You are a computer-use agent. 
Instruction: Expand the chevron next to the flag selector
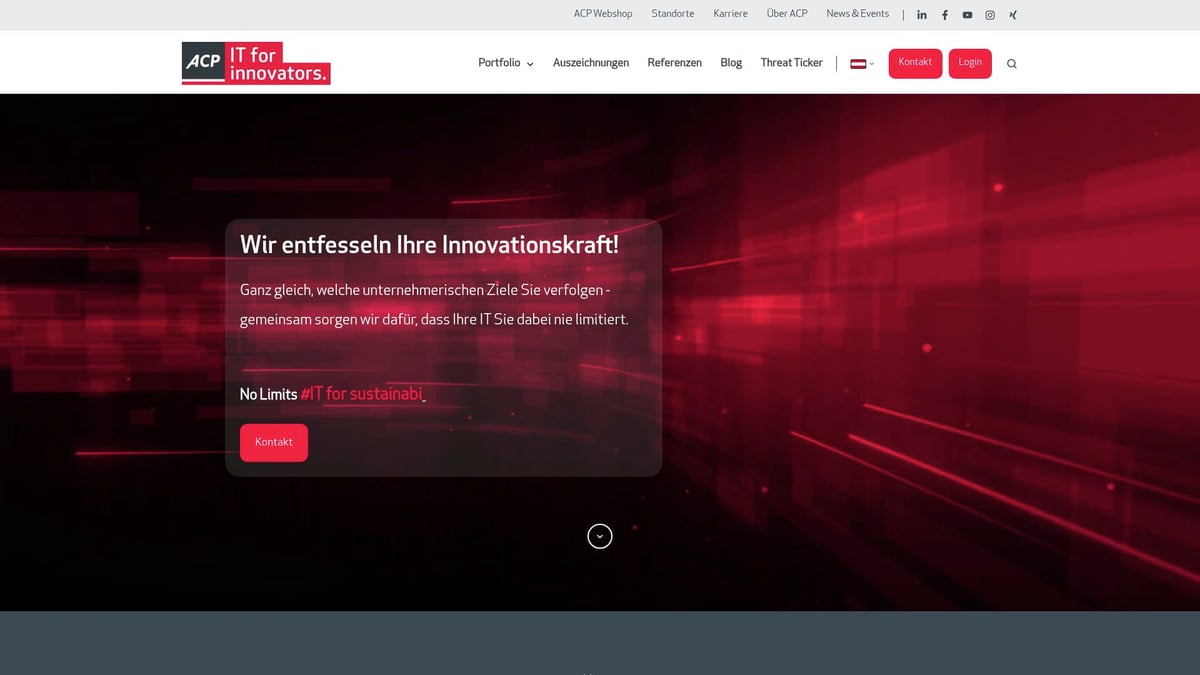click(870, 63)
